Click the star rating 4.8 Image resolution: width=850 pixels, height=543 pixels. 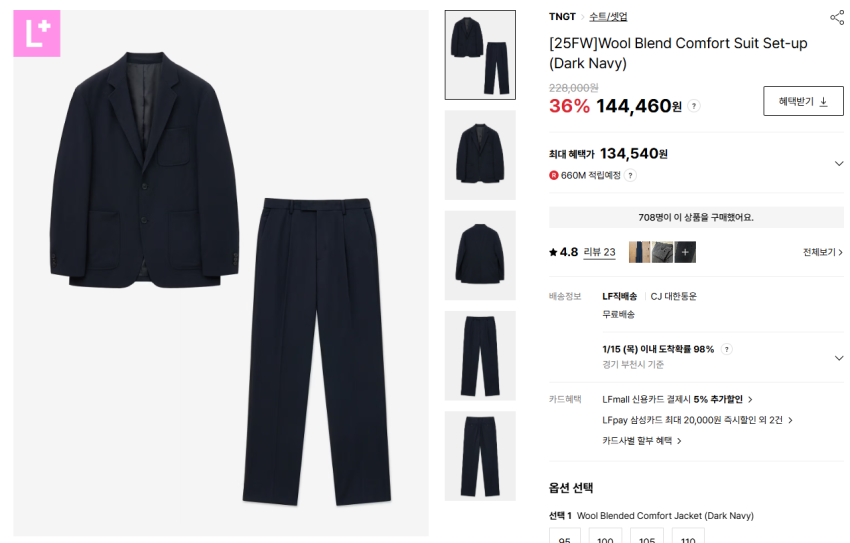tap(564, 252)
